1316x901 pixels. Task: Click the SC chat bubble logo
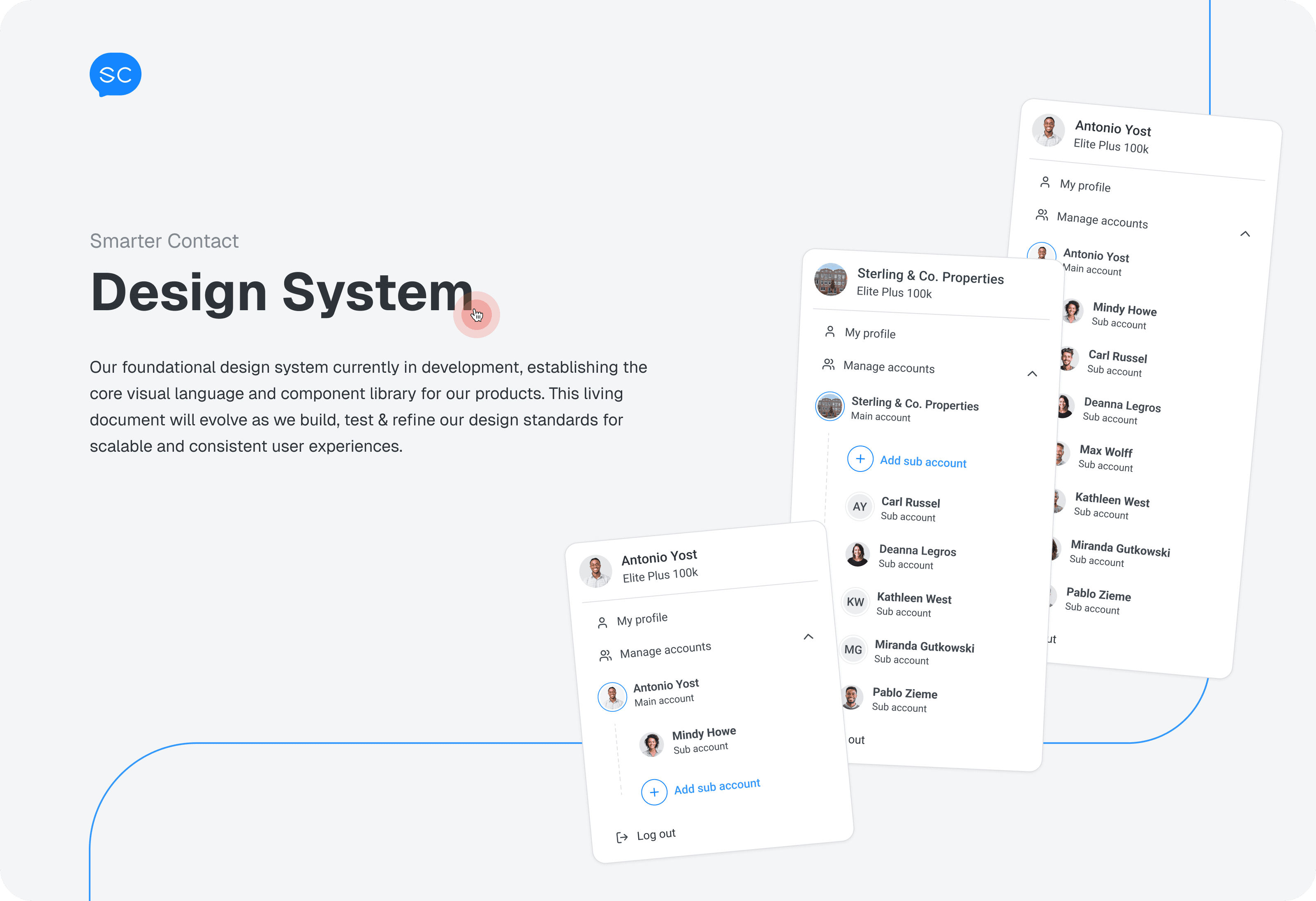(x=116, y=75)
